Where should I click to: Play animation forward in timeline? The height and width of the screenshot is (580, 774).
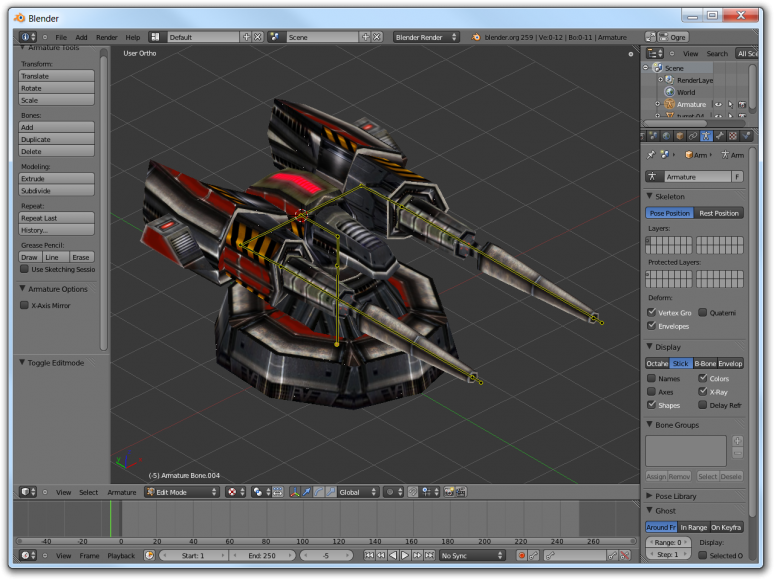(405, 555)
